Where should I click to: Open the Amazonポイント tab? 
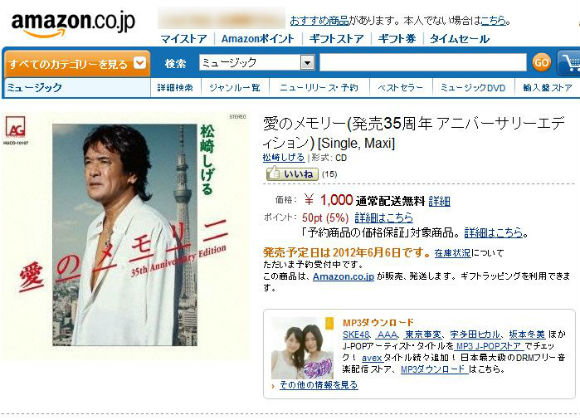pos(258,38)
